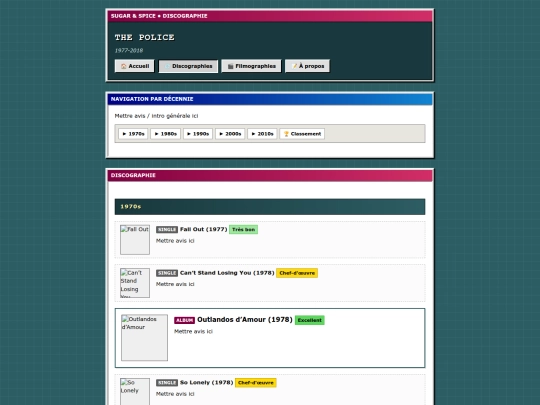Click the clapperboard icon on Filmographies
Viewport: 540px width, 405px height.
point(230,66)
